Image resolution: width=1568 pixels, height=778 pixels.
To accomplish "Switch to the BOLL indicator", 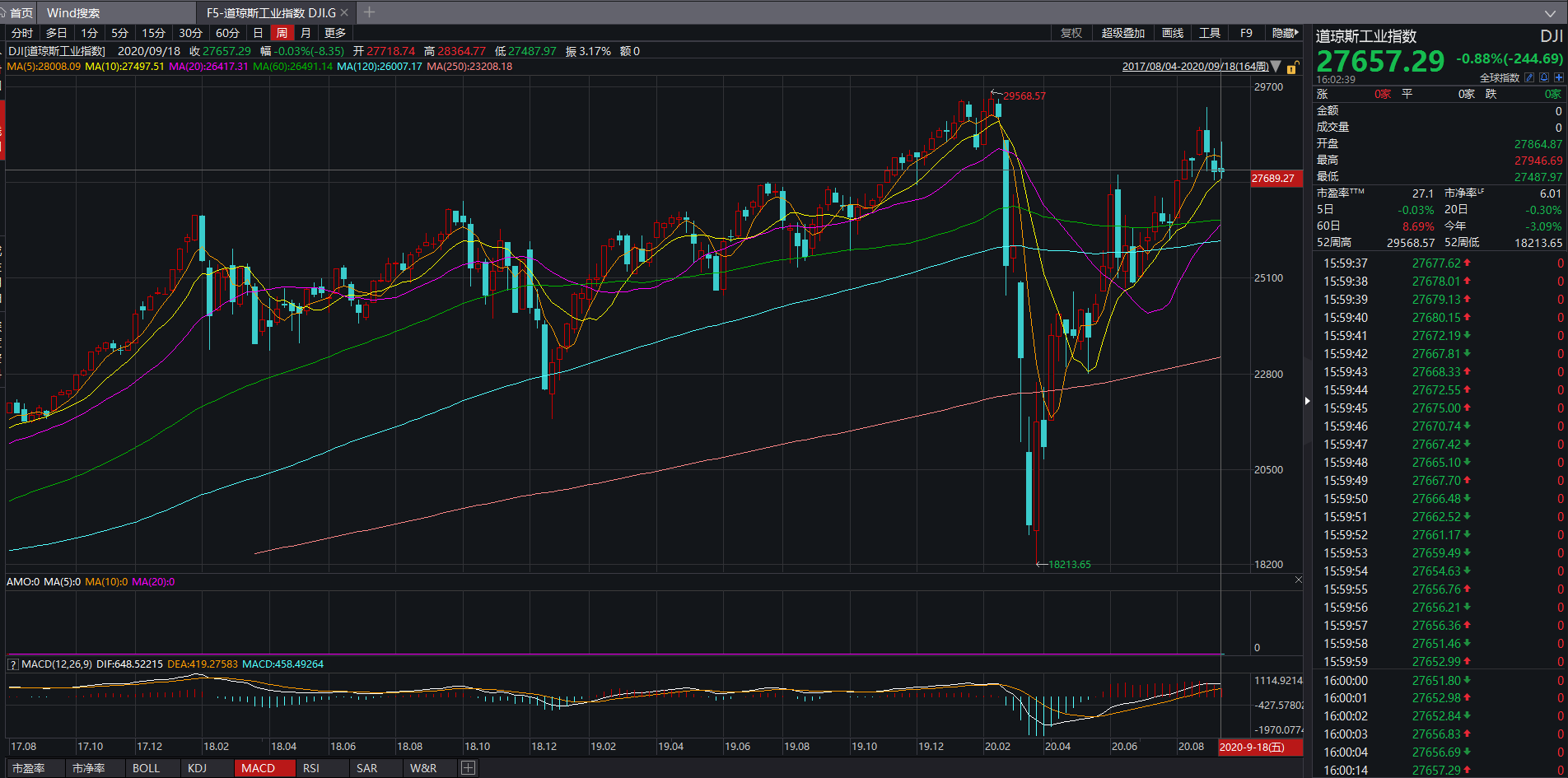I will coord(146,768).
